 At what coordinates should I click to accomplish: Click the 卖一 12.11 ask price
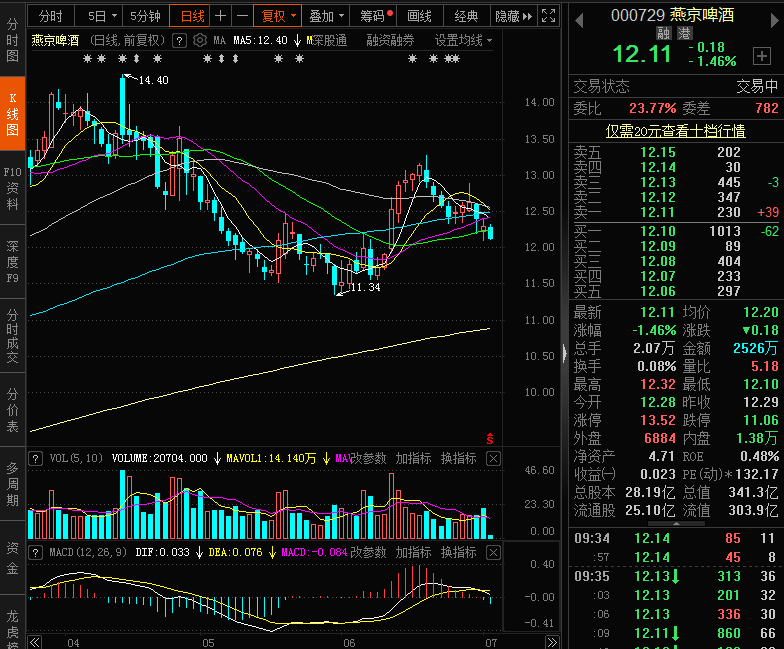[x=658, y=212]
